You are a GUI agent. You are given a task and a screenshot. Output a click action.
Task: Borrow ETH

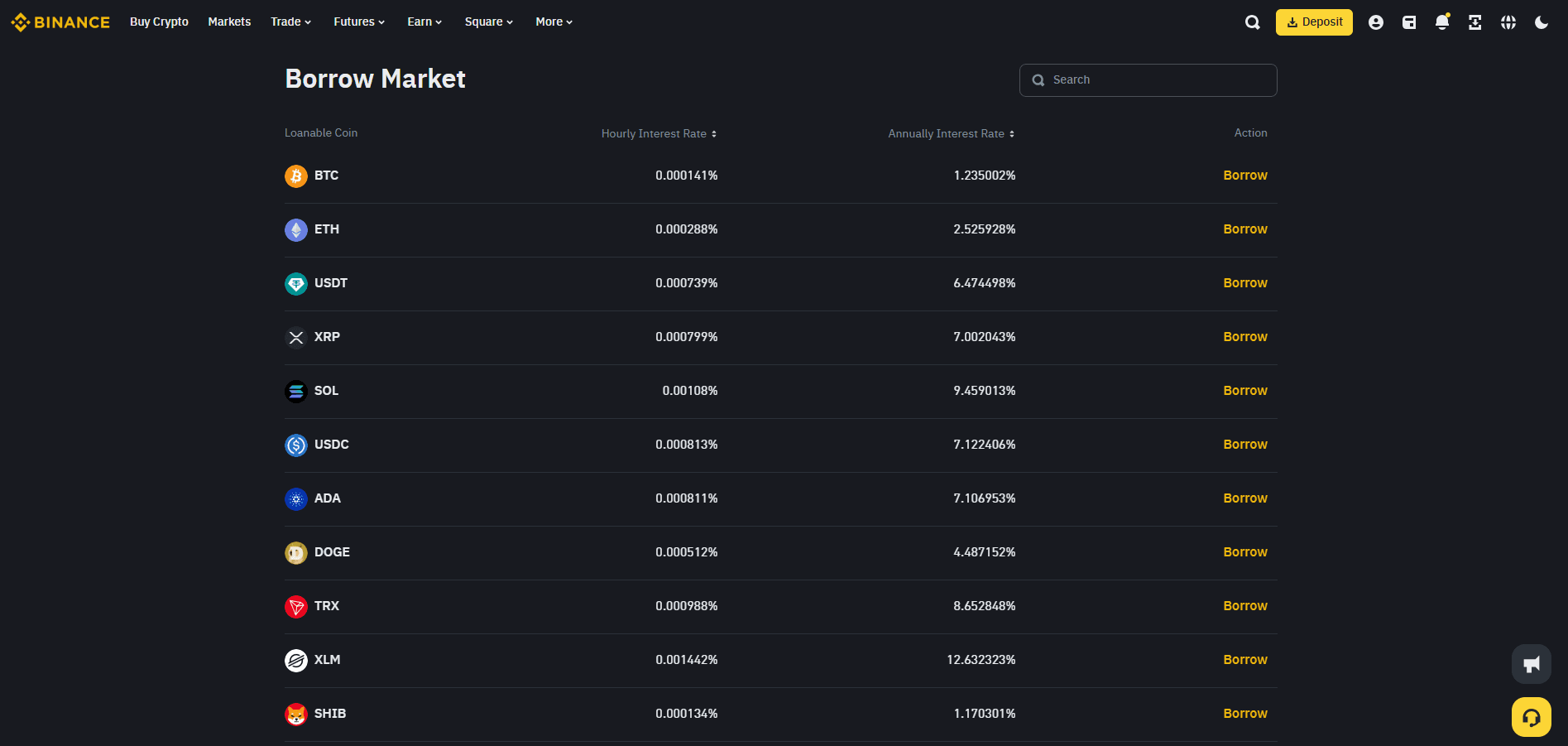click(1245, 229)
